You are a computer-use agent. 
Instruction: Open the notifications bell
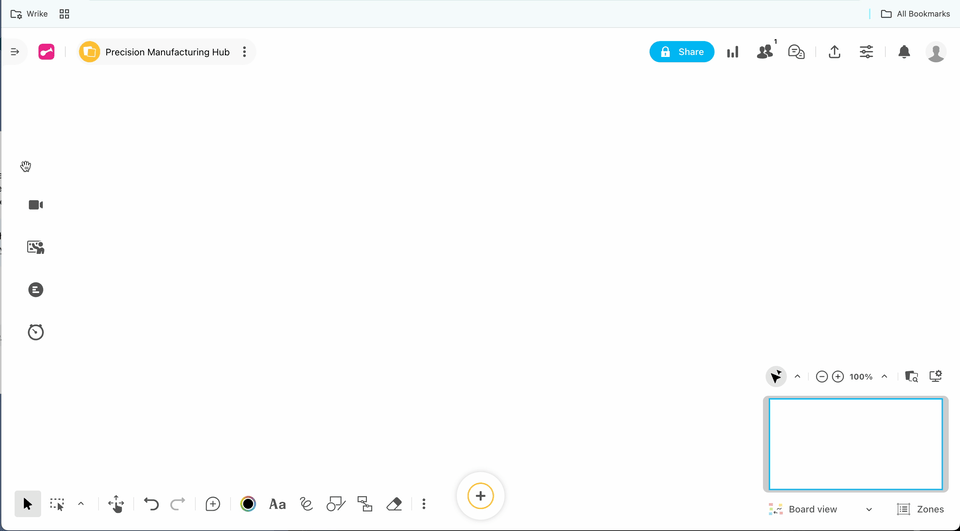[904, 52]
